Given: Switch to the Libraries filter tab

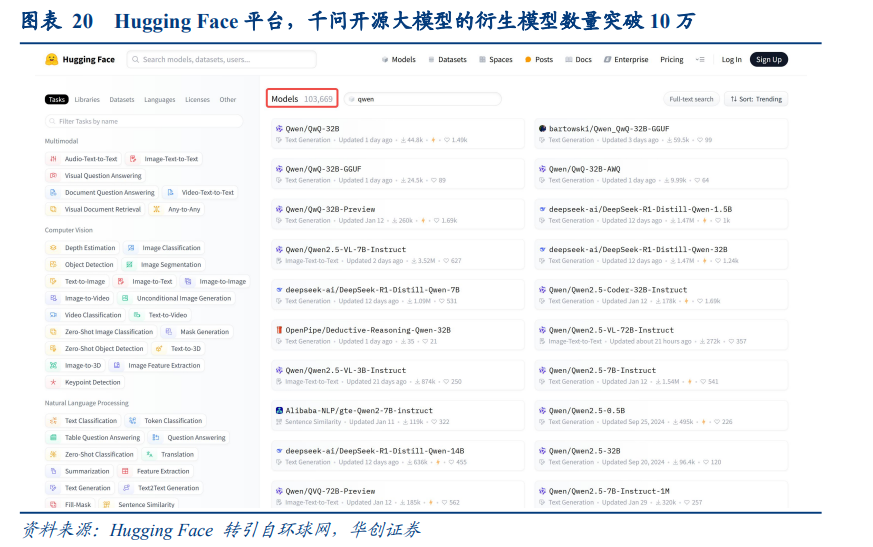Looking at the screenshot, I should pos(87,100).
